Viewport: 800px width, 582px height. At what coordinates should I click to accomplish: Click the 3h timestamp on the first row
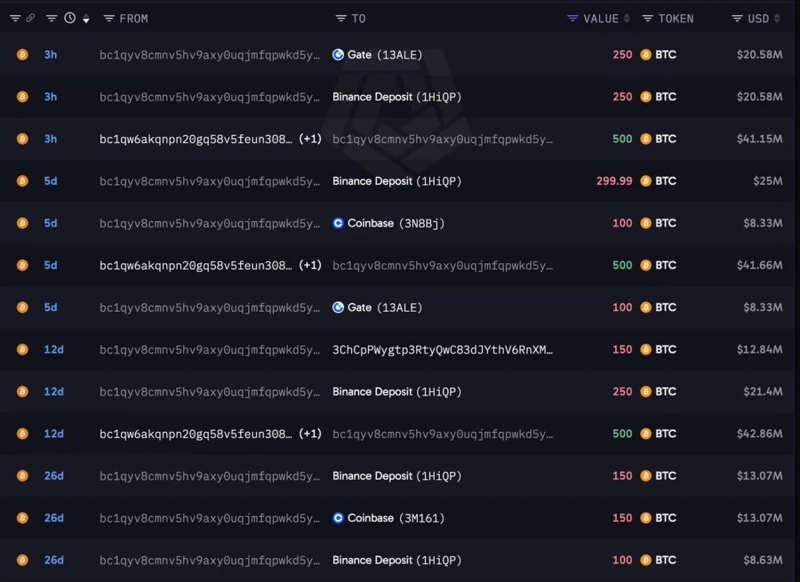tap(51, 55)
